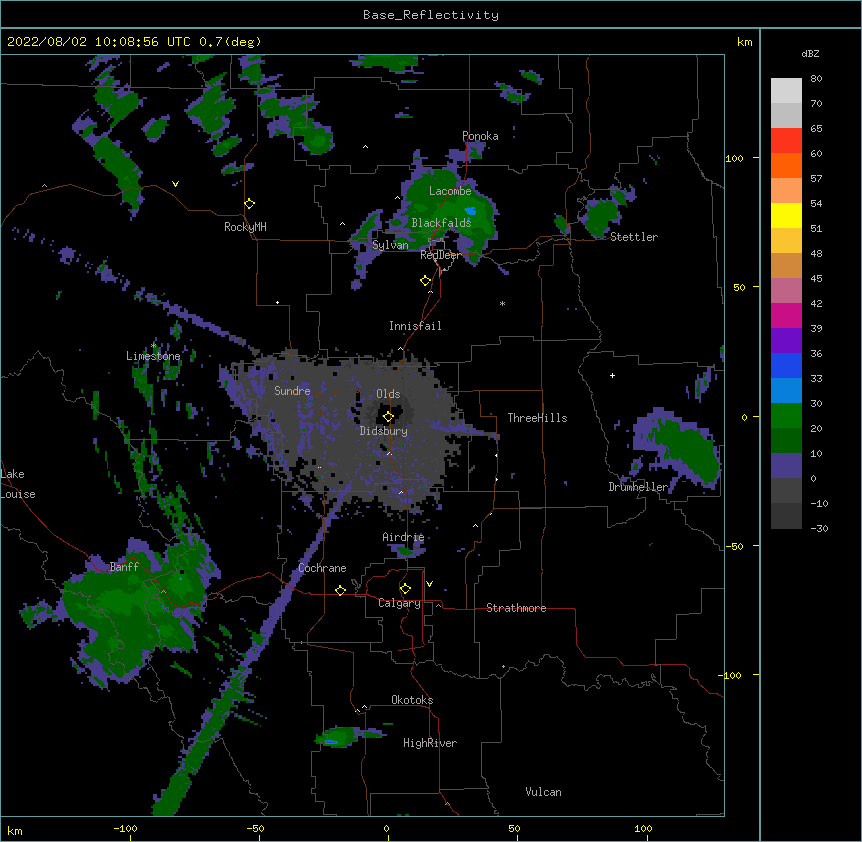Click the Stettler city label
Viewport: 862px width, 842px height.
[x=634, y=237]
